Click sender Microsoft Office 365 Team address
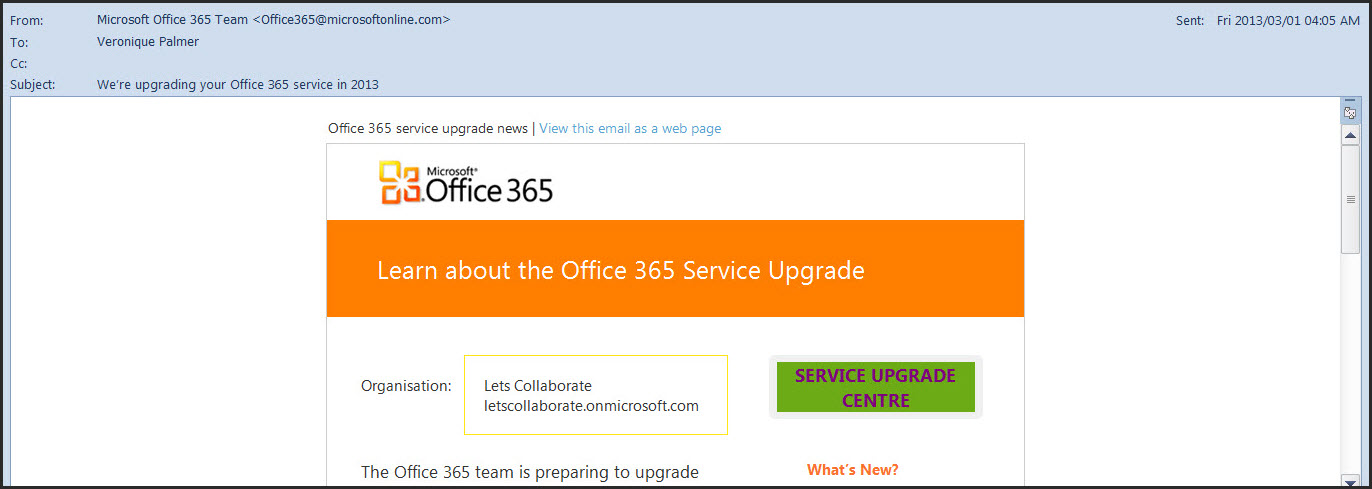1372x489 pixels. (x=273, y=20)
